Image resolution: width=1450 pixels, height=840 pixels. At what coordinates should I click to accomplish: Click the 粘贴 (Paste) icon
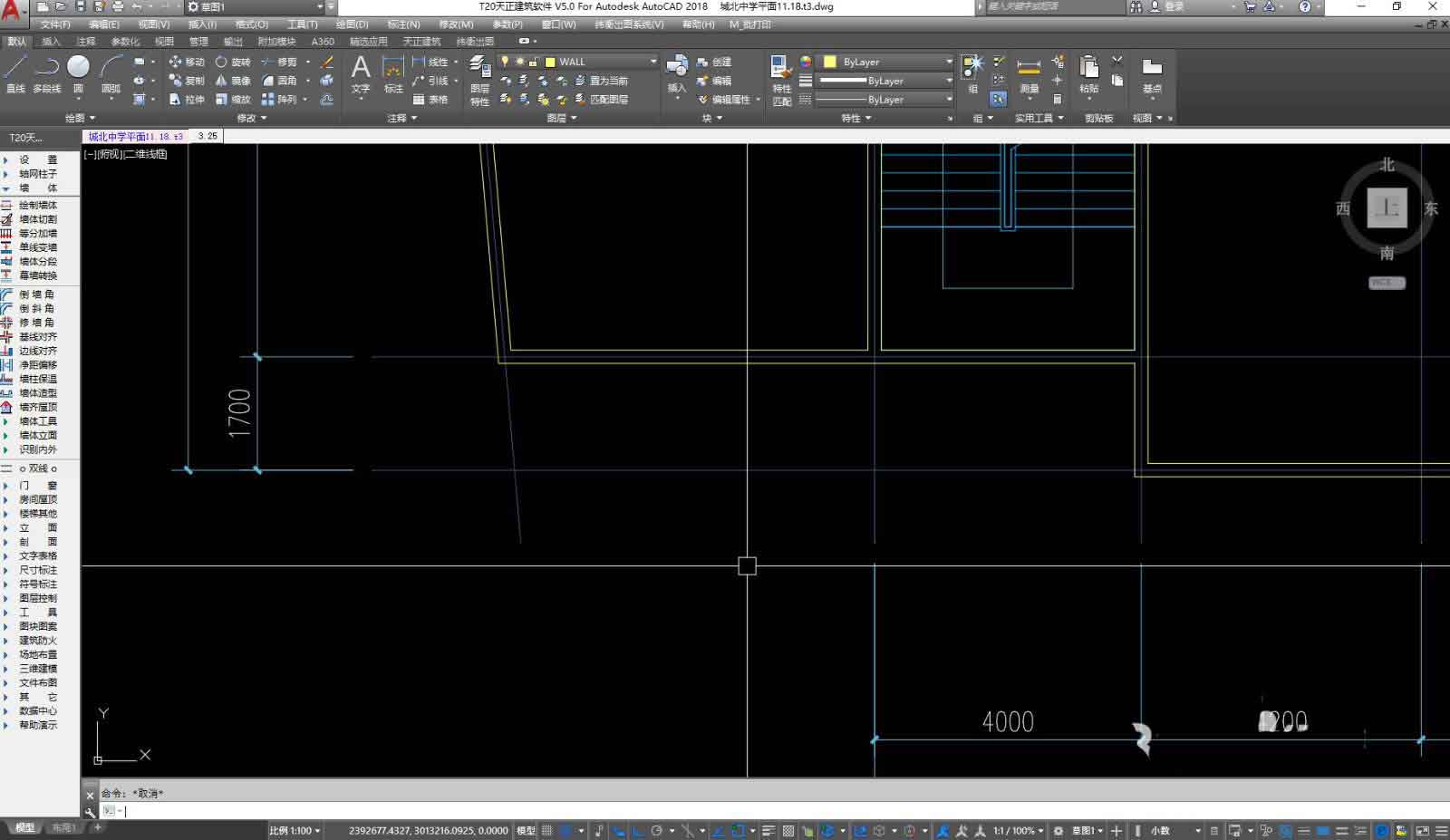[x=1088, y=75]
